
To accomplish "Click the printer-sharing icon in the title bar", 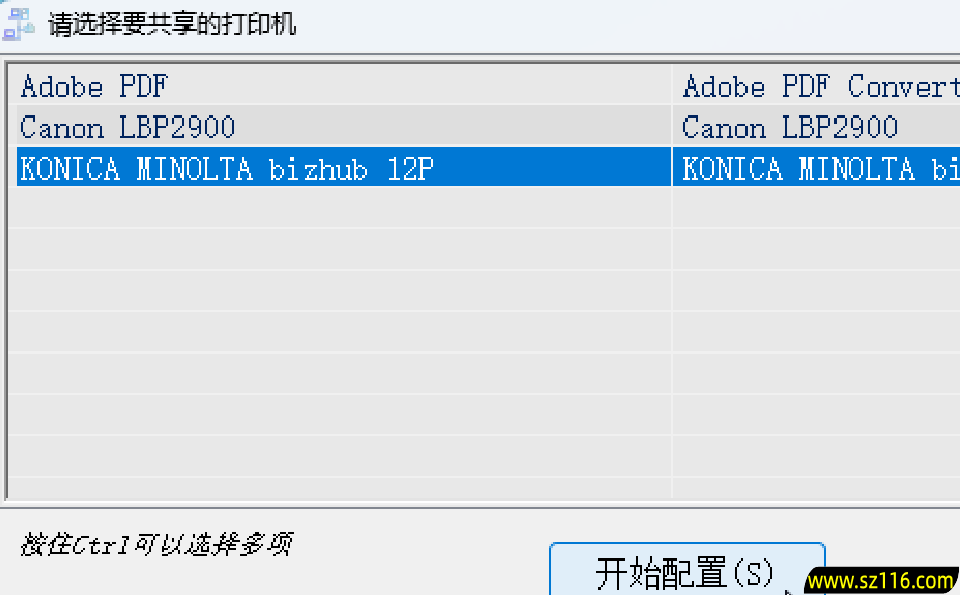I will click(18, 23).
